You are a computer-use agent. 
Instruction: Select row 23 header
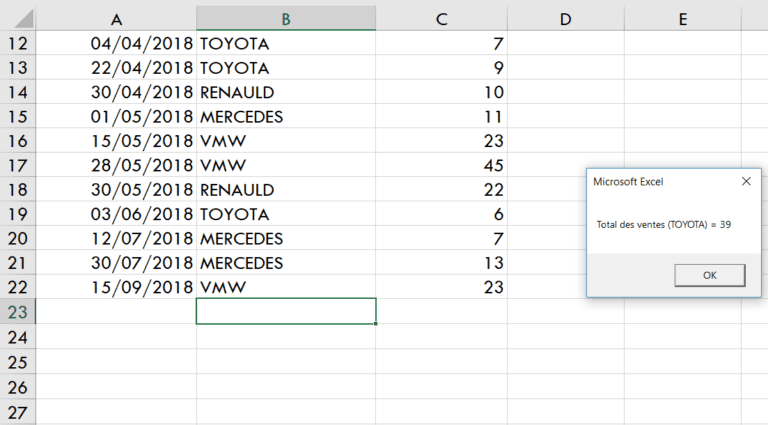click(18, 312)
